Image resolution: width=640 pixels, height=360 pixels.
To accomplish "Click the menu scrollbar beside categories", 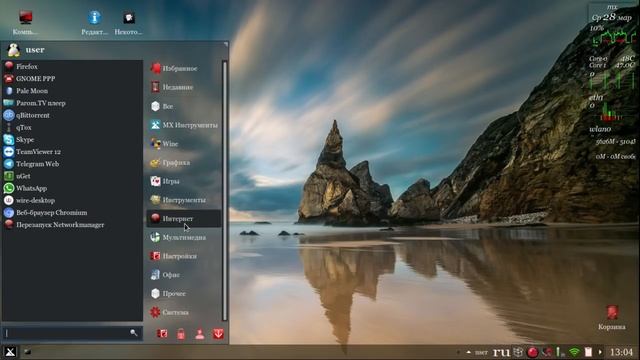I will point(224,191).
